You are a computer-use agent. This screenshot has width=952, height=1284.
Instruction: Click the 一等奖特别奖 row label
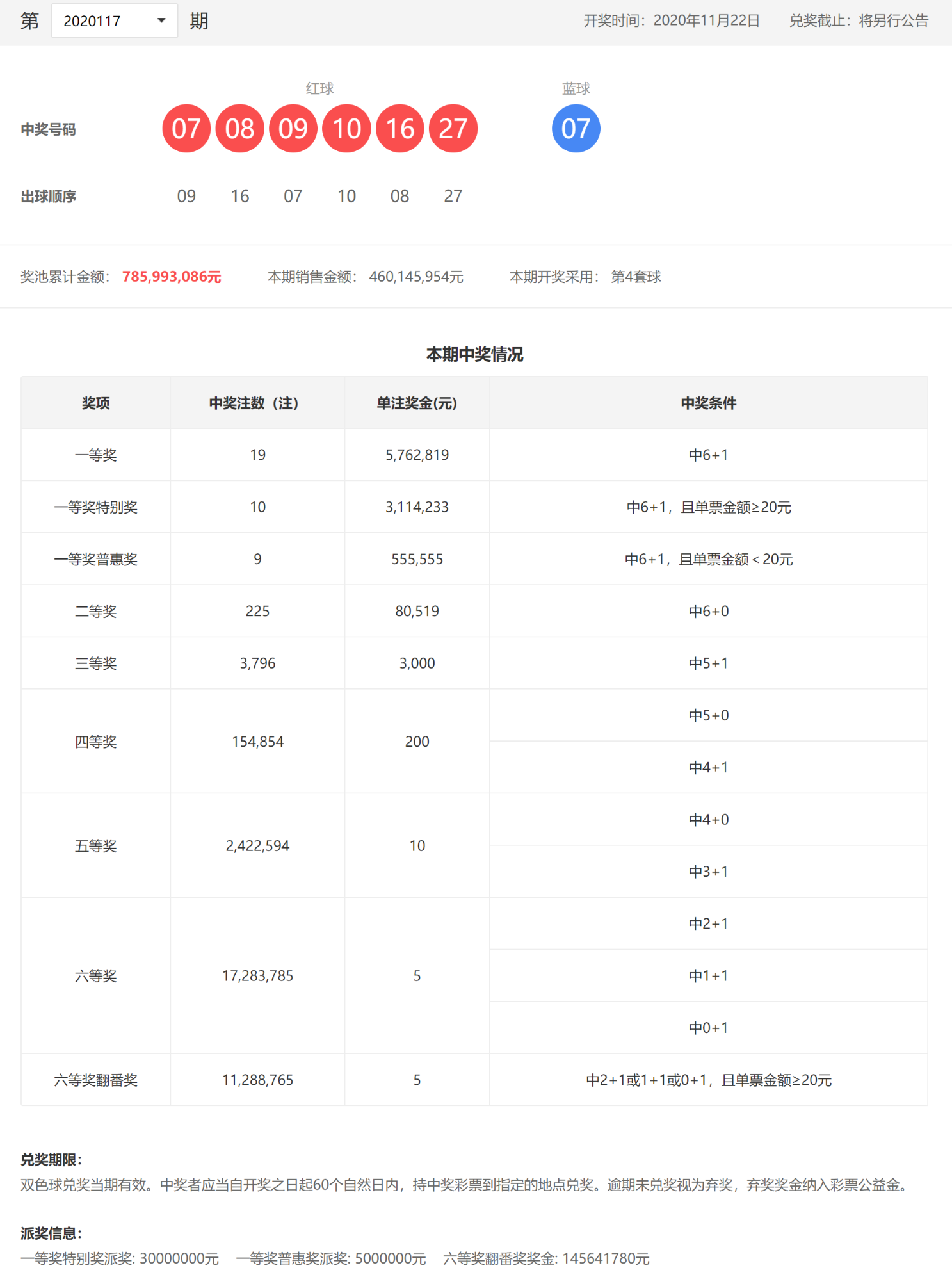(x=95, y=507)
